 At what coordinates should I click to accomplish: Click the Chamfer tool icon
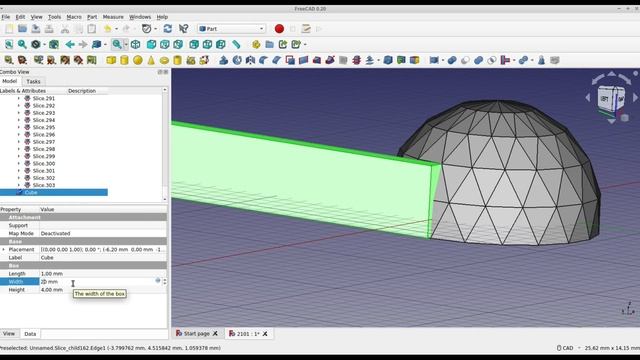(x=277, y=60)
